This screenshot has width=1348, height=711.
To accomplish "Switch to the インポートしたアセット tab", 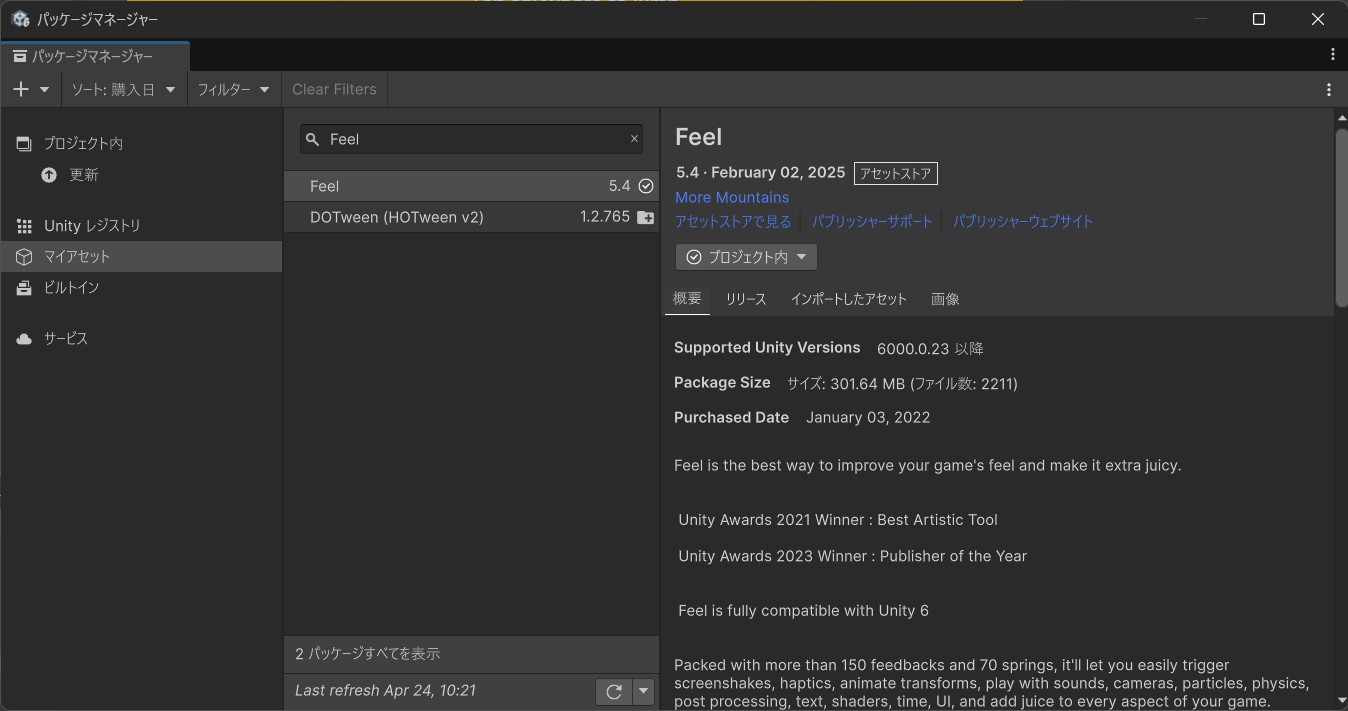I will pyautogui.click(x=848, y=299).
